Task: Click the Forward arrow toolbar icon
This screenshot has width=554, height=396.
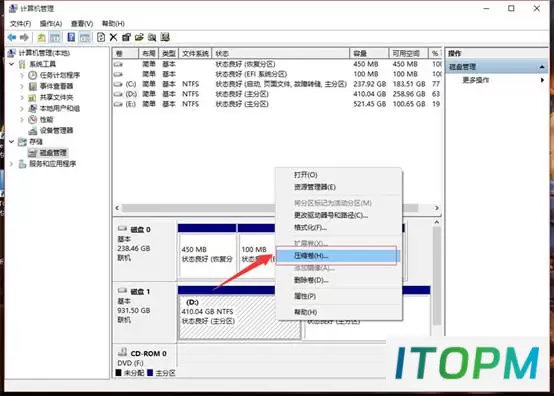Action: (x=24, y=37)
